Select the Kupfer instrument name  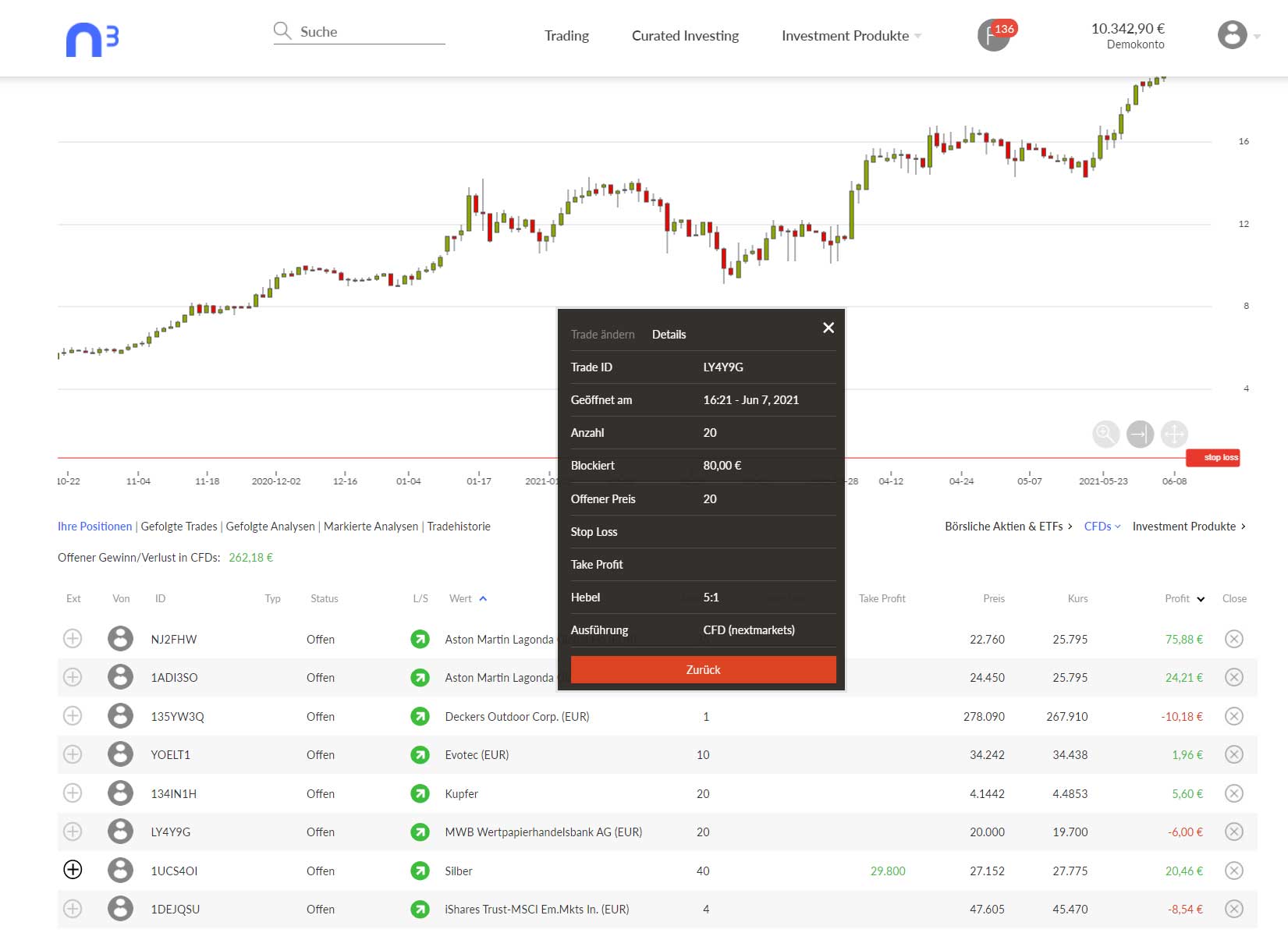coord(461,793)
